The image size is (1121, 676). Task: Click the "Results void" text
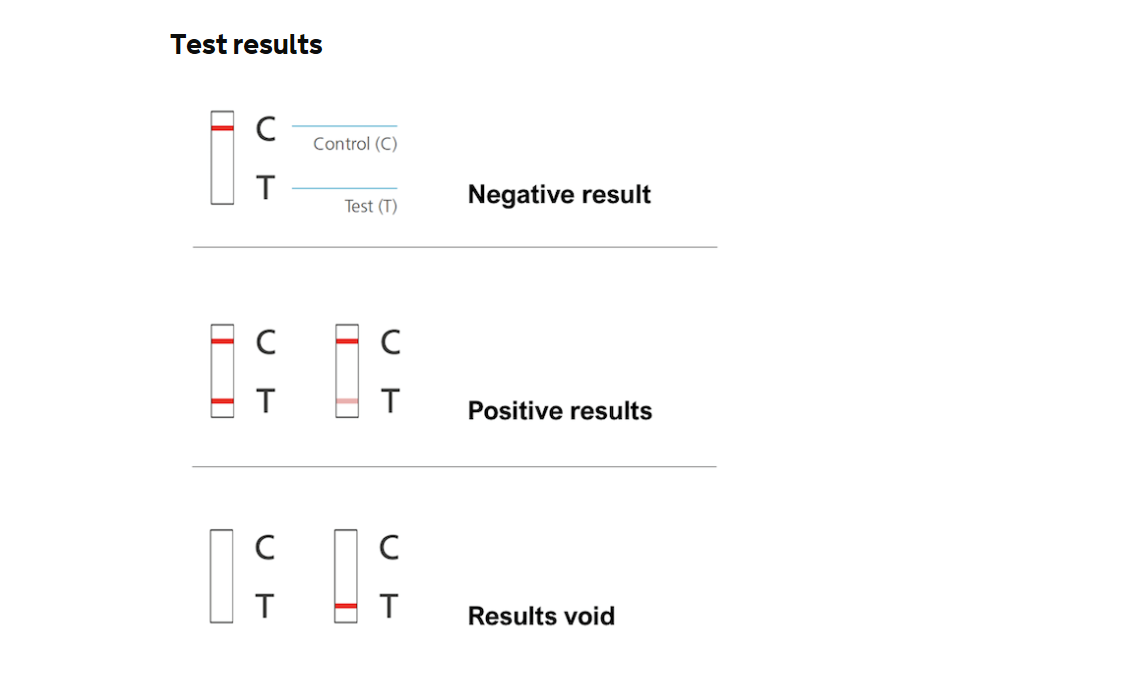(x=541, y=616)
